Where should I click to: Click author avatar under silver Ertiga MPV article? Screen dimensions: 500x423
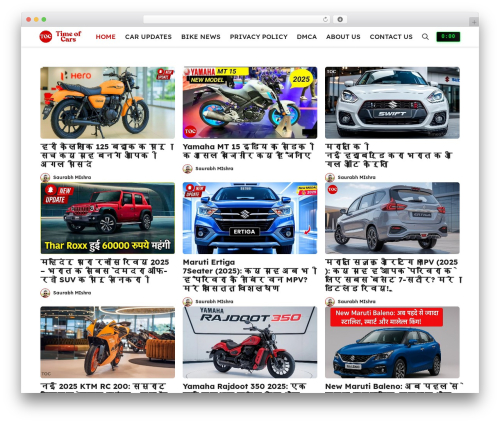(330, 302)
